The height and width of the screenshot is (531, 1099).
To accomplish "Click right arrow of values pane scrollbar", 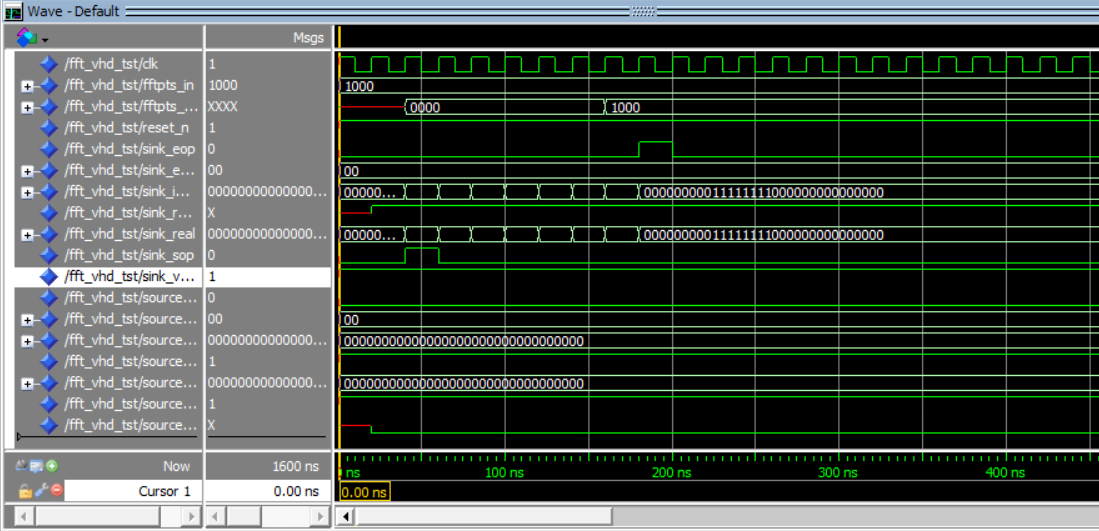I will click(x=320, y=517).
